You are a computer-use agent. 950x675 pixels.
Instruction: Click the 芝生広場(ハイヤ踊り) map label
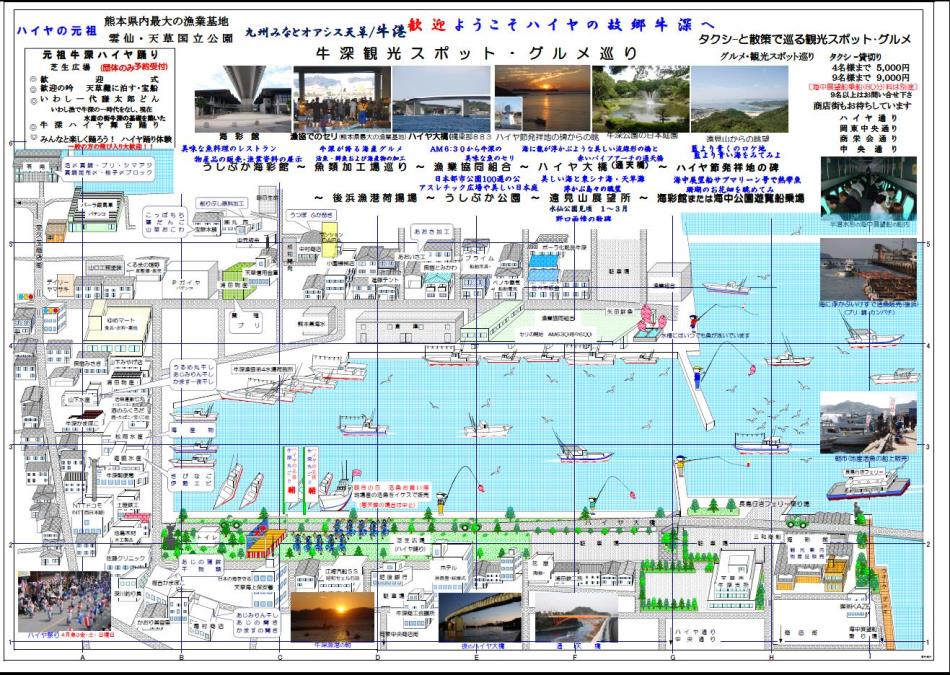coord(410,544)
